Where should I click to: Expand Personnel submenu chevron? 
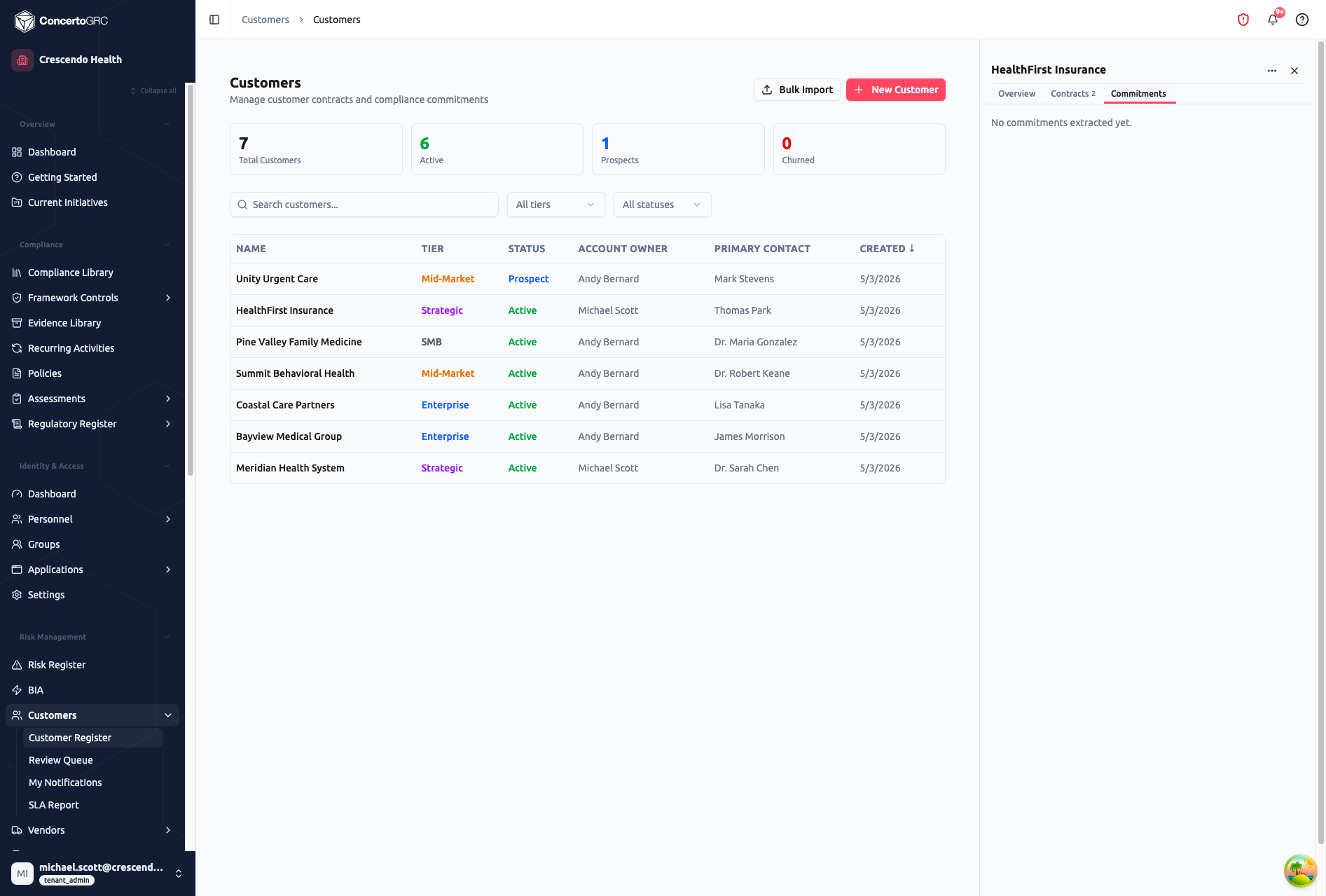[x=168, y=519]
